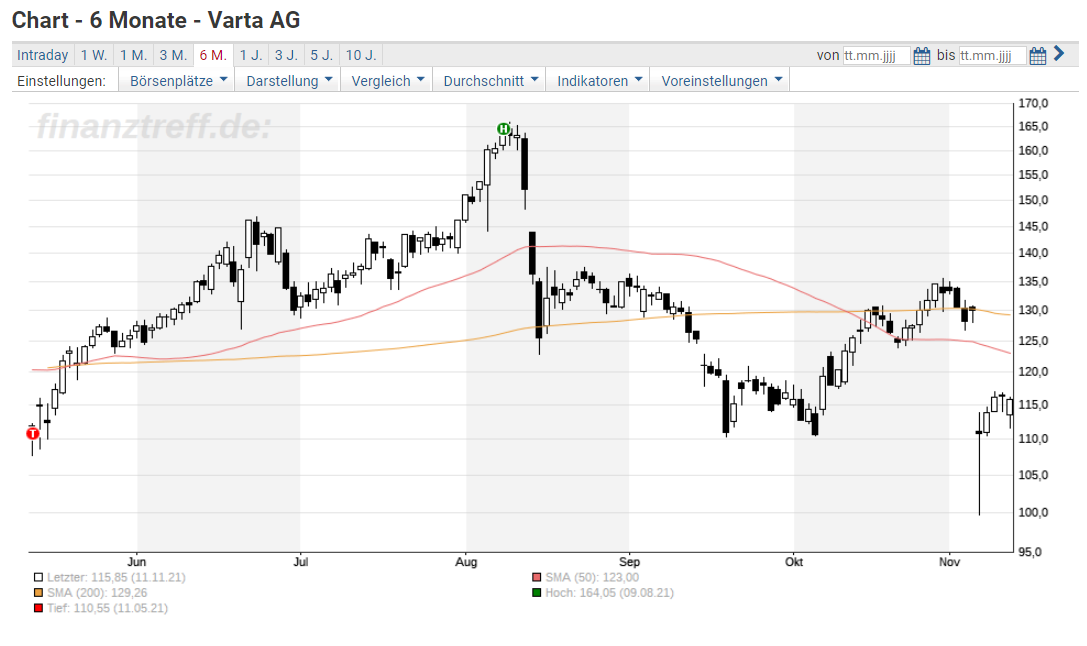Click the chart heading 'Chart - 6 Monate - Varta AG'
Screen dimensions: 1087x646
pyautogui.click(x=156, y=20)
